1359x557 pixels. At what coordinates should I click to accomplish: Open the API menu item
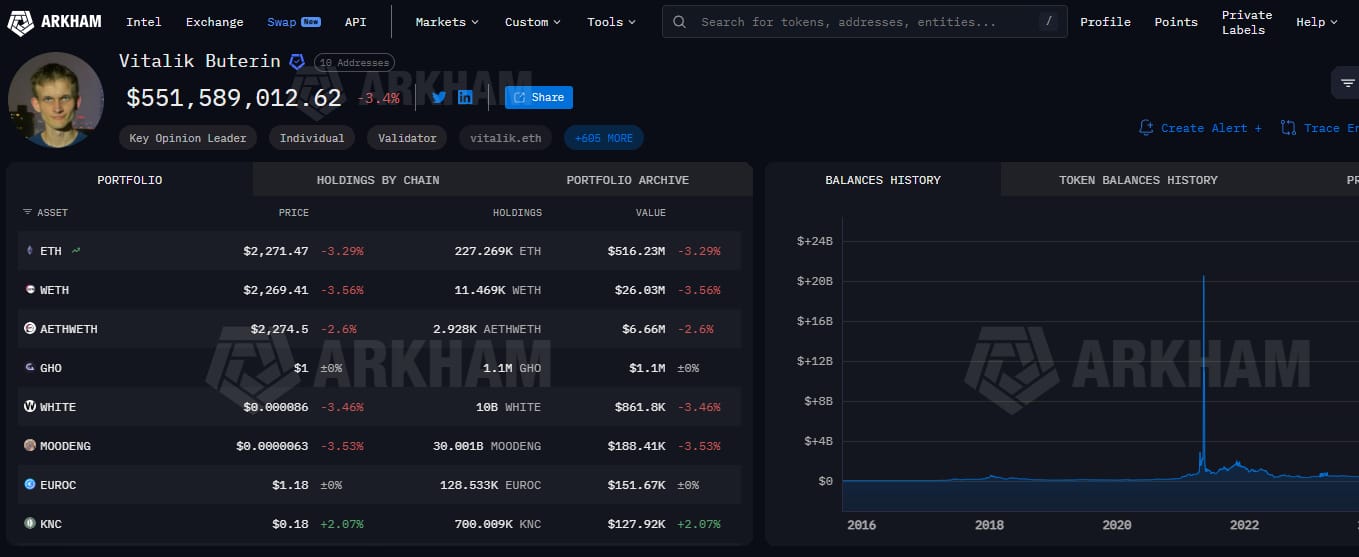[x=355, y=22]
